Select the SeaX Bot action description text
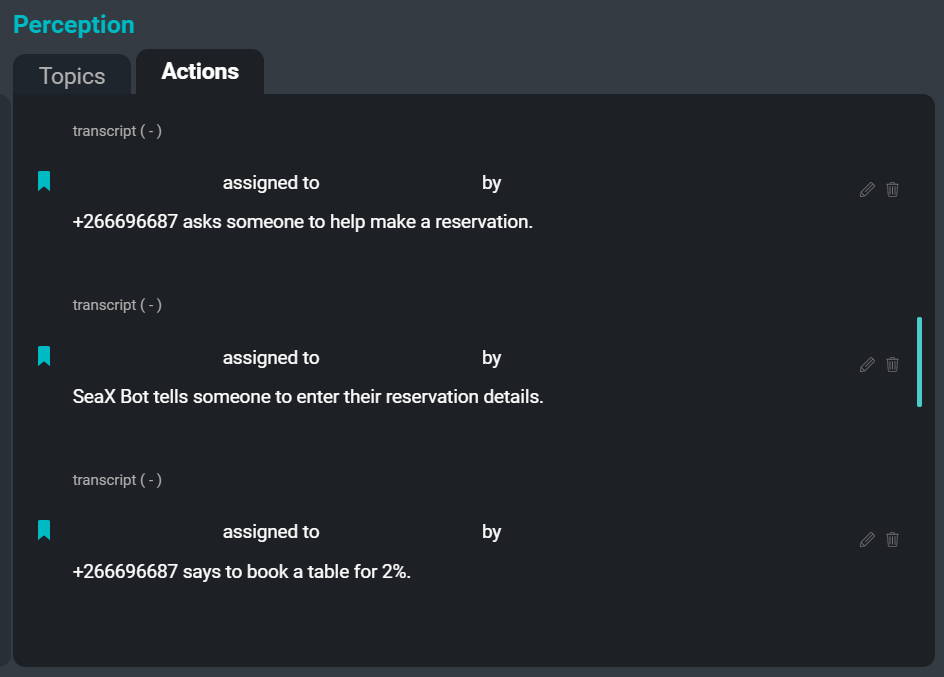Screen dimensions: 944x677 (308, 396)
